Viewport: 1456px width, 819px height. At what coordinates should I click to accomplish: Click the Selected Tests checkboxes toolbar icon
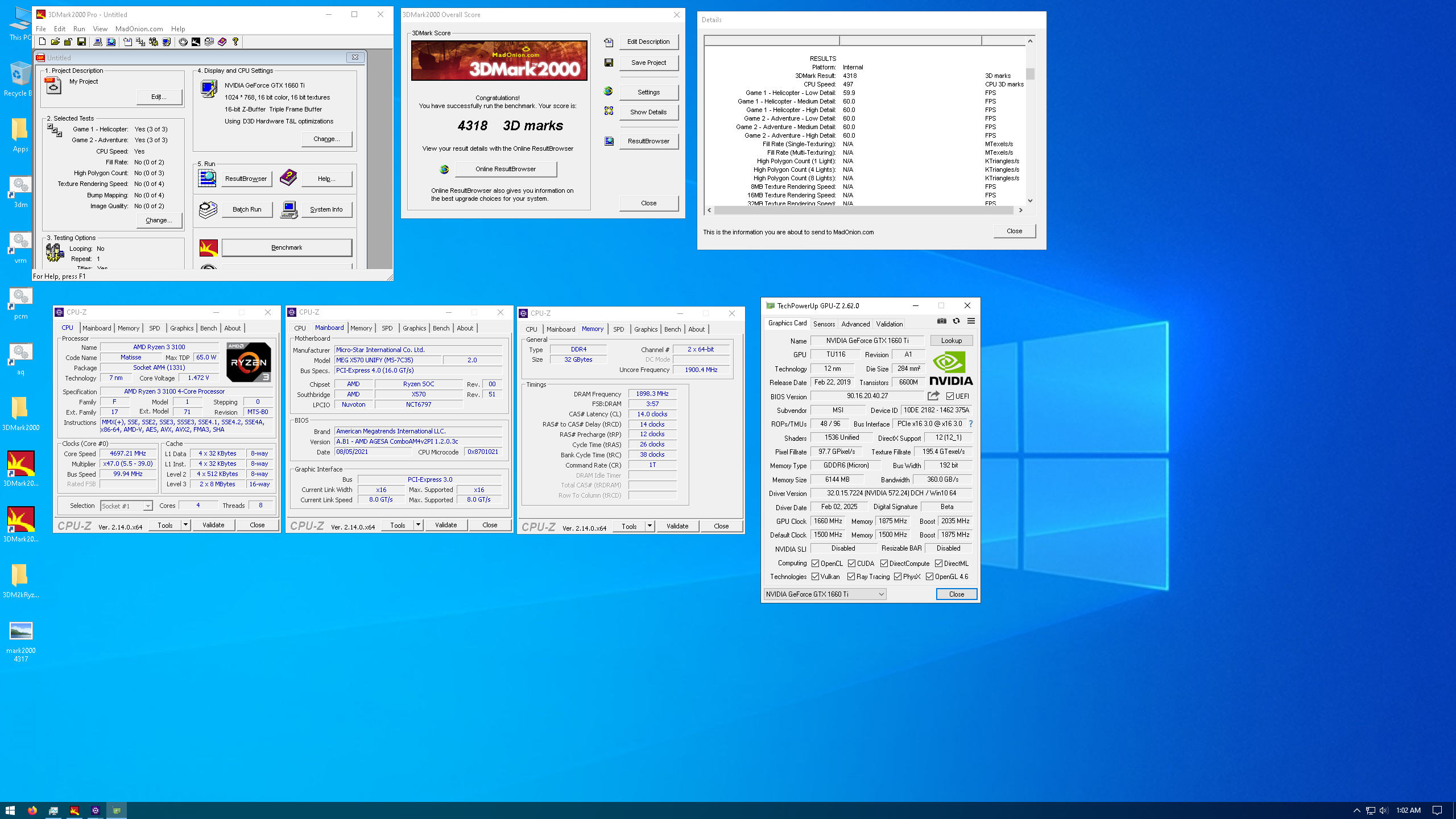coord(140,42)
